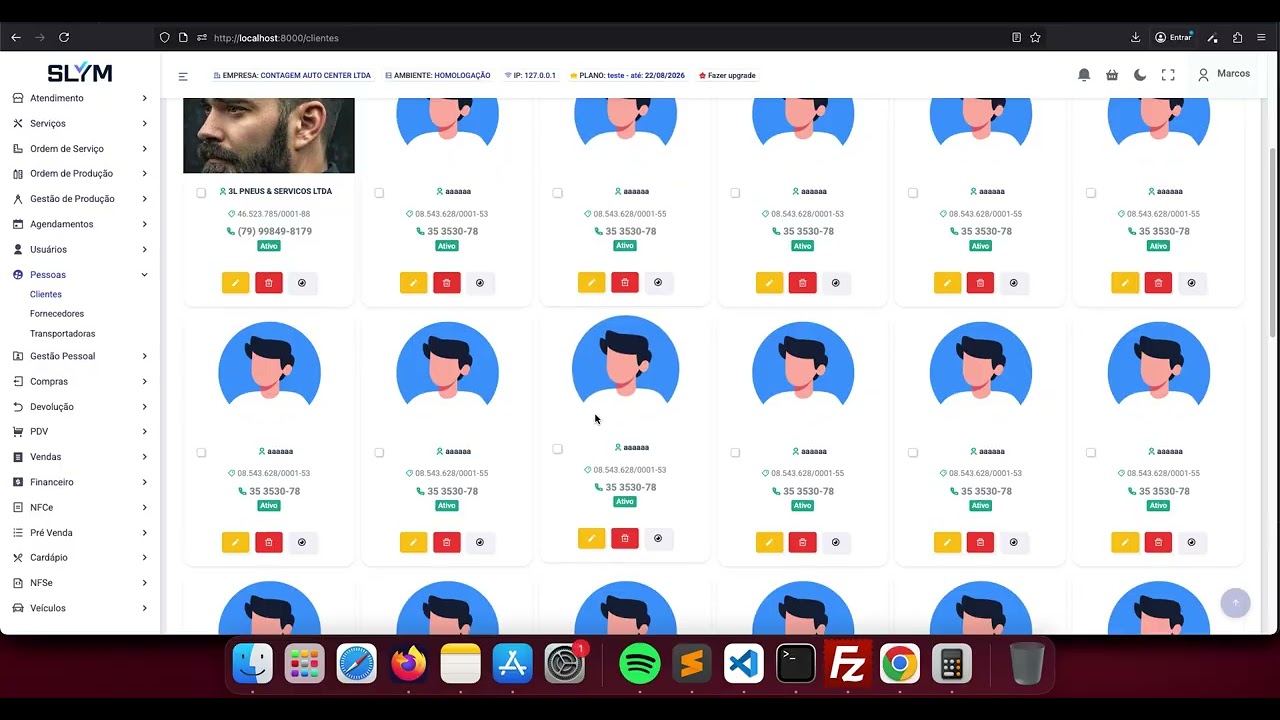This screenshot has height=720, width=1280.
Task: Click the EMPRESA: CONTAGEM AUTO CENTER LTDA label
Action: pos(292,76)
